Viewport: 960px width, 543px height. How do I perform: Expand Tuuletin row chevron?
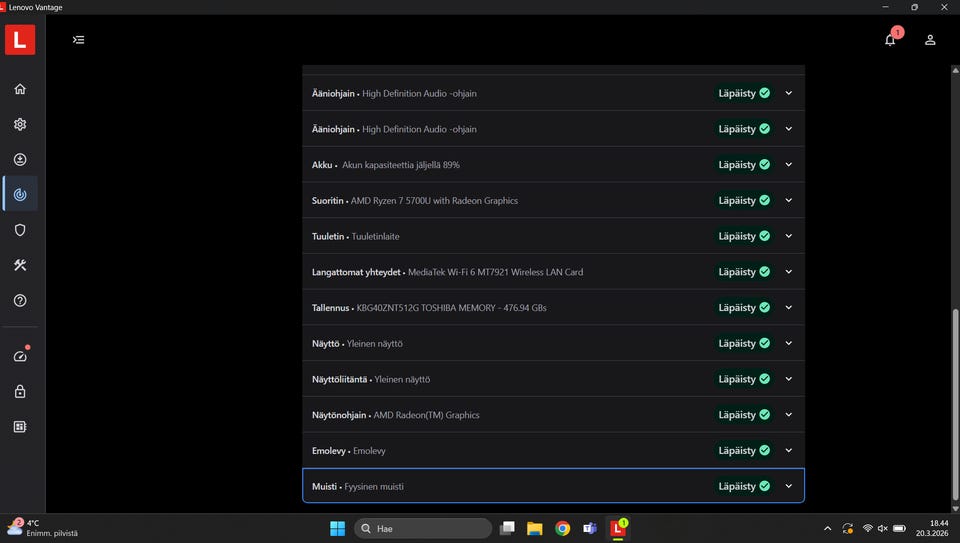point(789,236)
